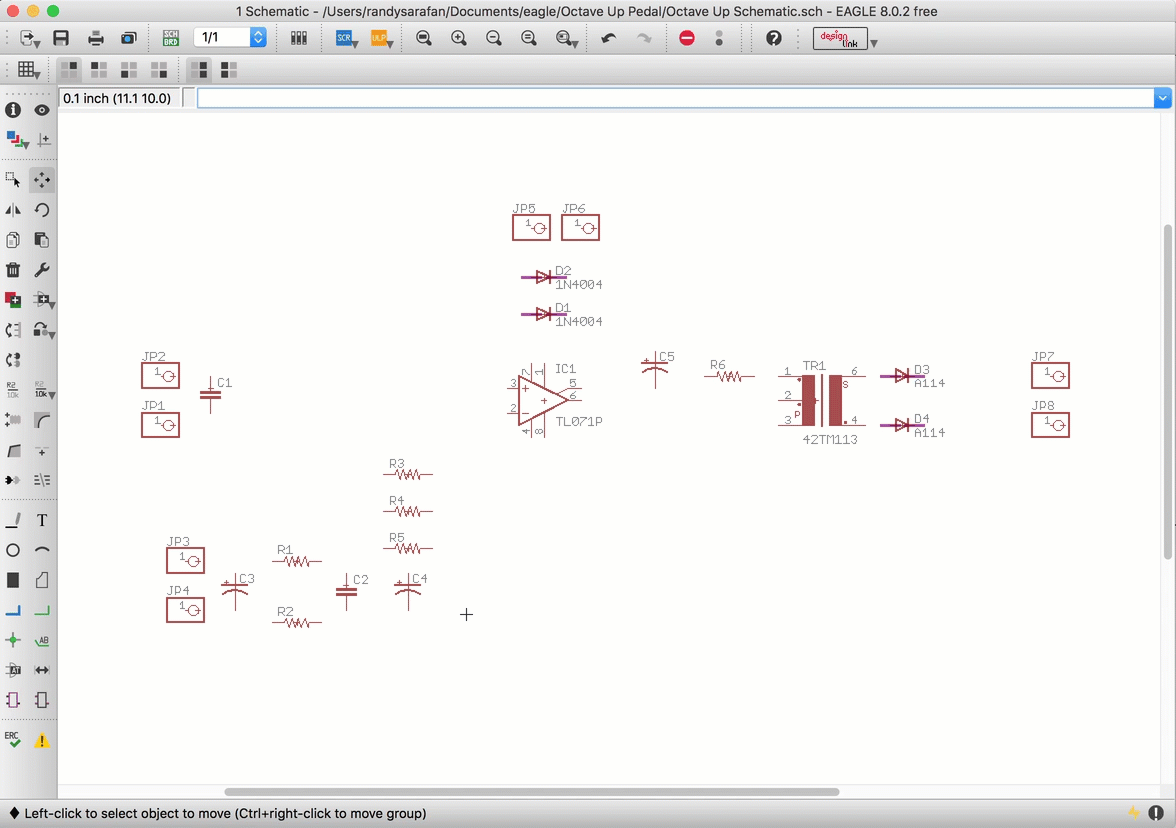Open the Help question mark icon
The width and height of the screenshot is (1176, 828).
tap(774, 38)
